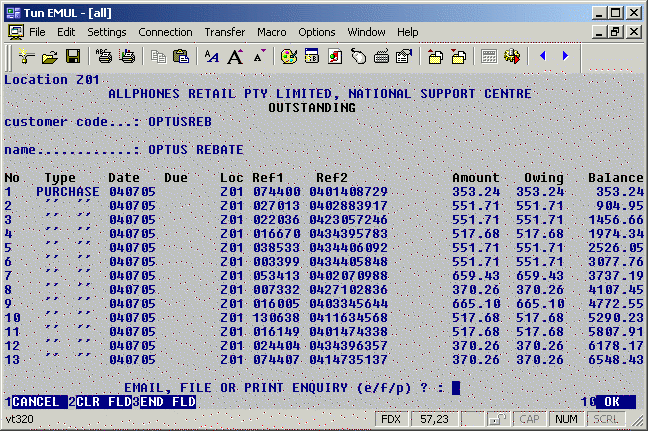648x431 pixels.
Task: Click the grayed calculator-style panel icon
Action: point(489,57)
